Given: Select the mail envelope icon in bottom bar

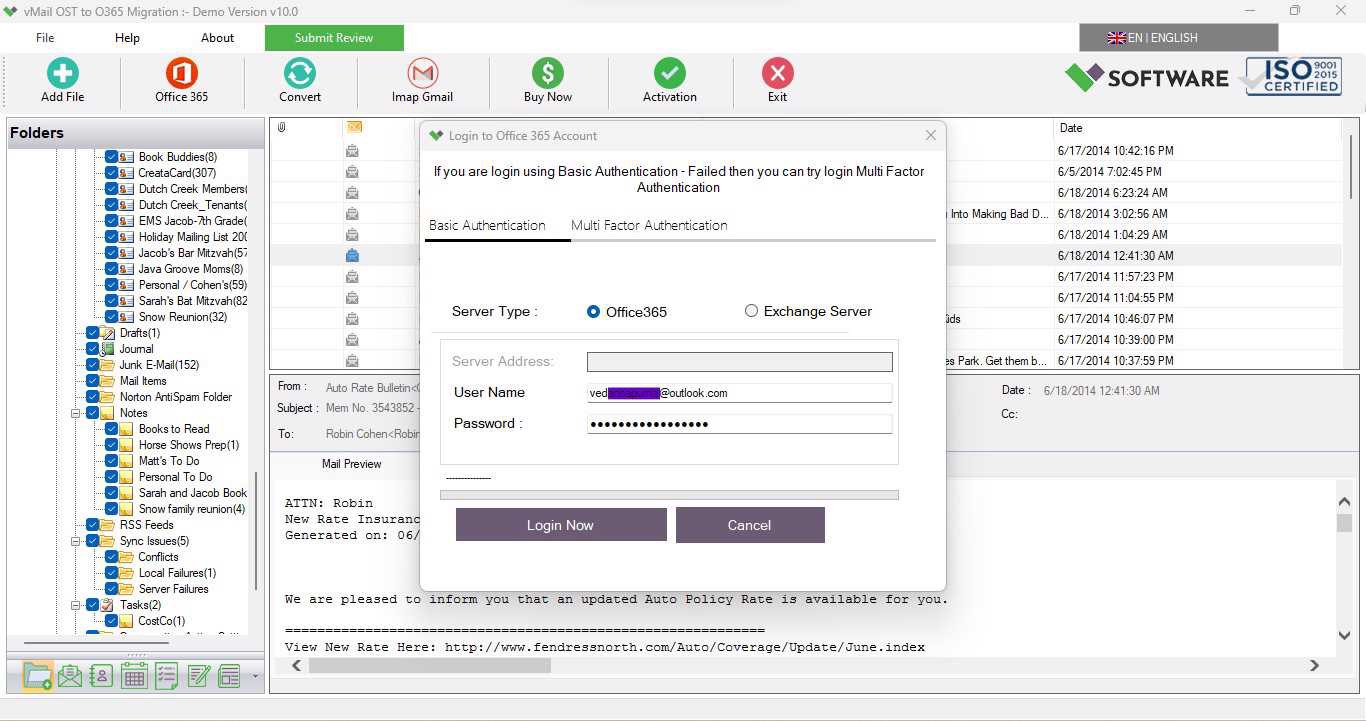Looking at the screenshot, I should [x=69, y=676].
